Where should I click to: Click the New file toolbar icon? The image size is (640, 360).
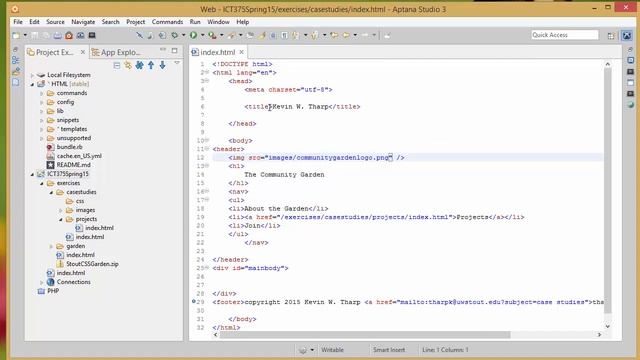[16, 36]
